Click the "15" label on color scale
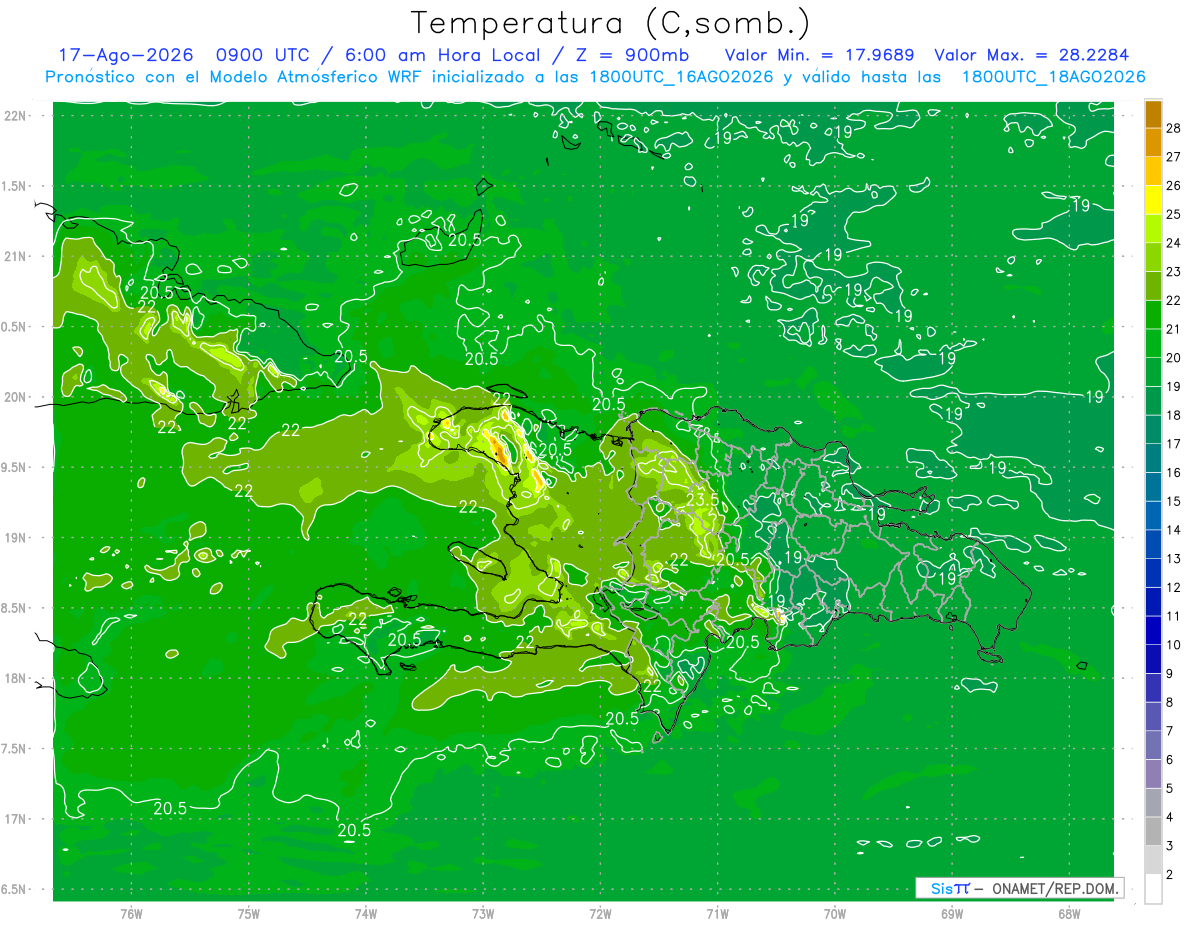This screenshot has height=927, width=1200. pyautogui.click(x=1174, y=501)
